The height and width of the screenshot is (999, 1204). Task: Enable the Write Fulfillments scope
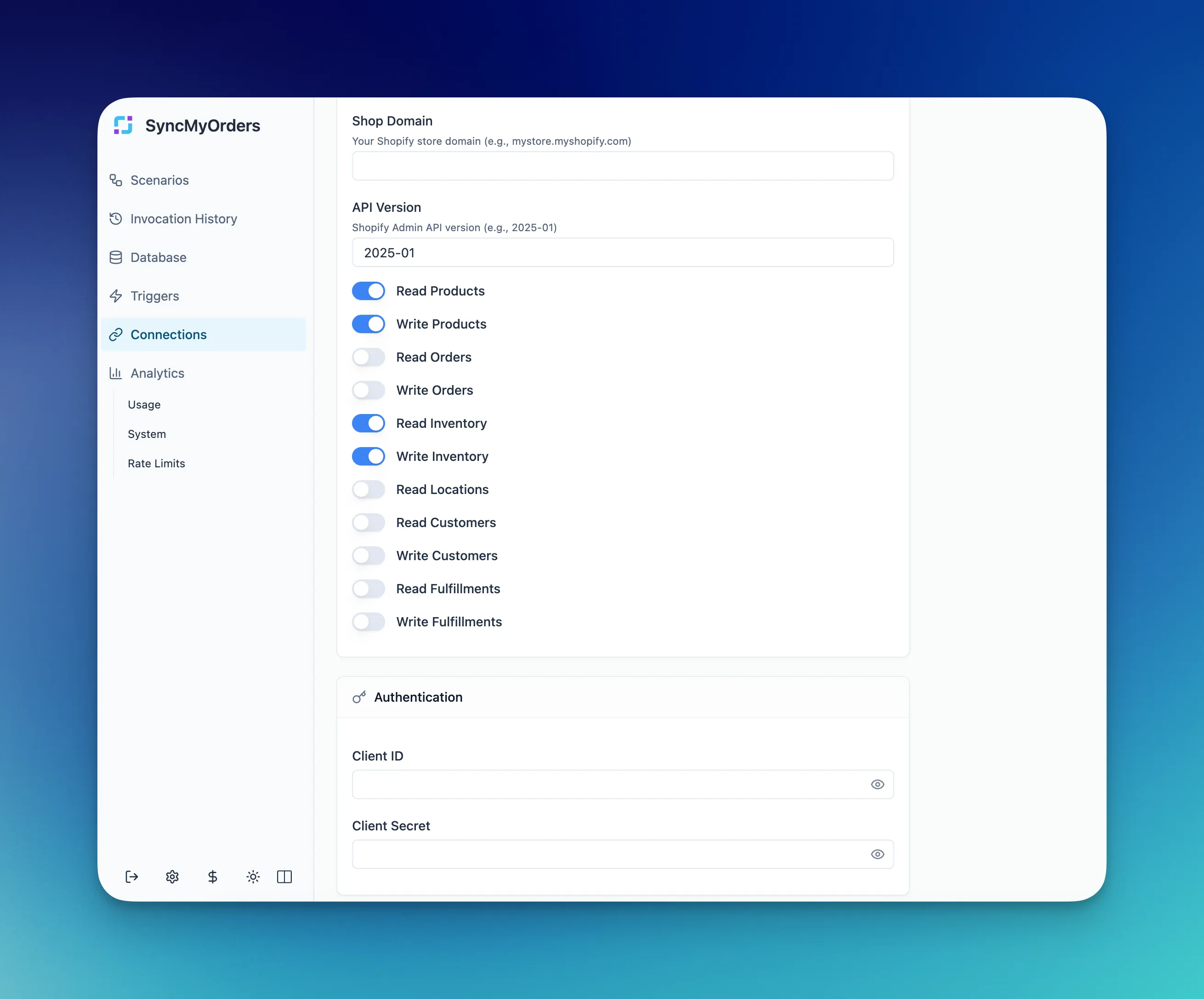coord(368,622)
